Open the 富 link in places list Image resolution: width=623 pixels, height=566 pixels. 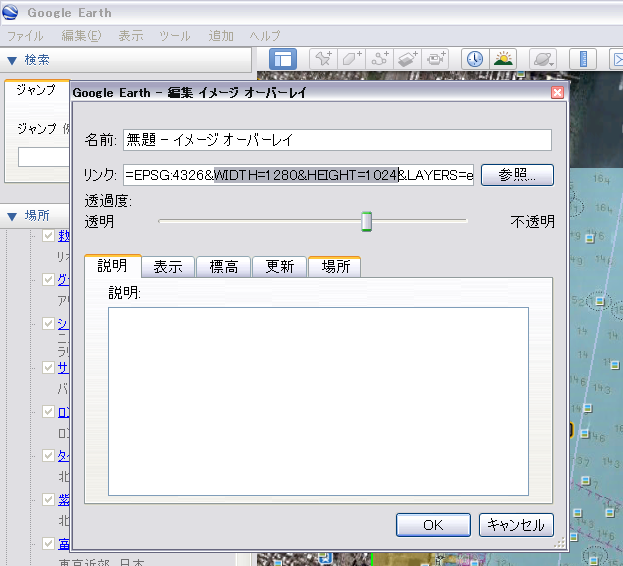64,543
